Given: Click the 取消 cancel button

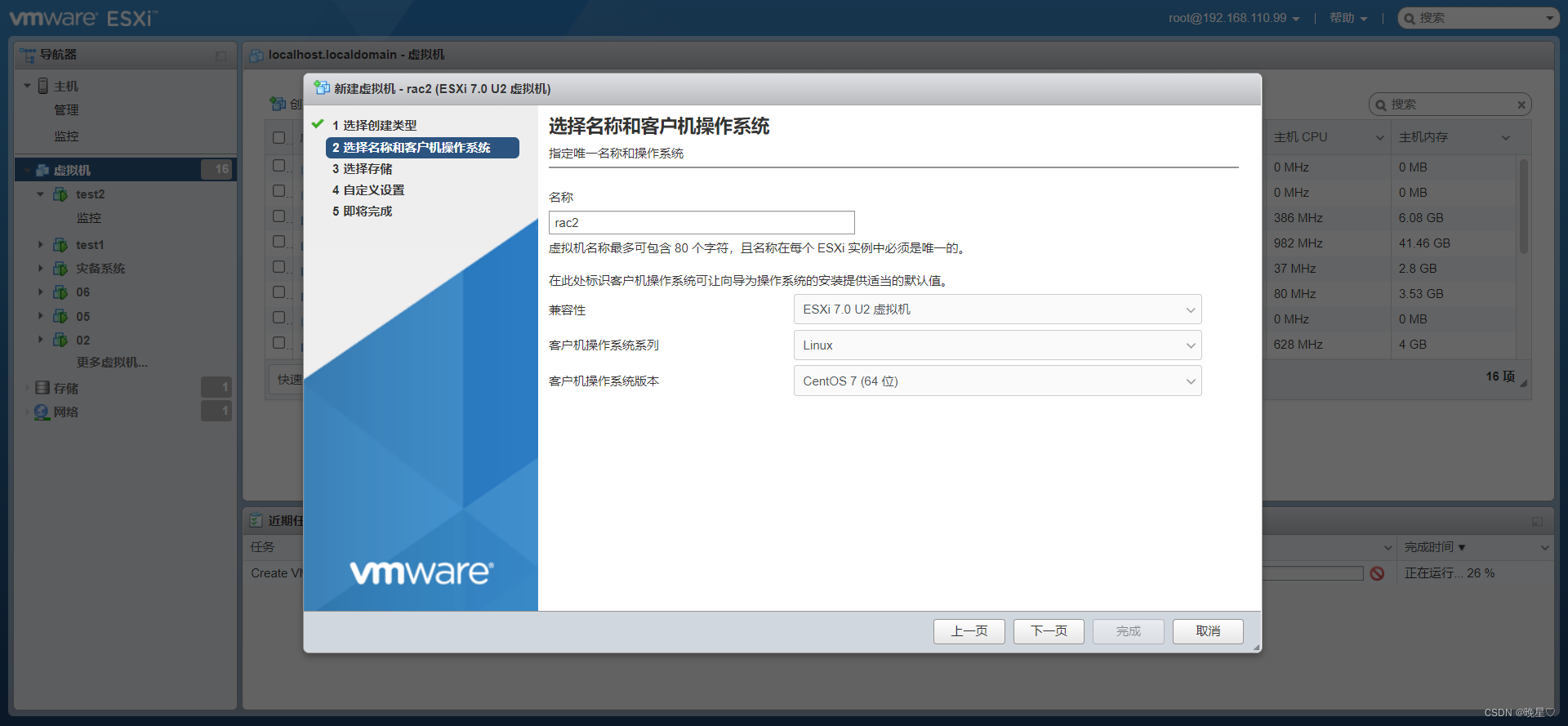Looking at the screenshot, I should coord(1208,631).
